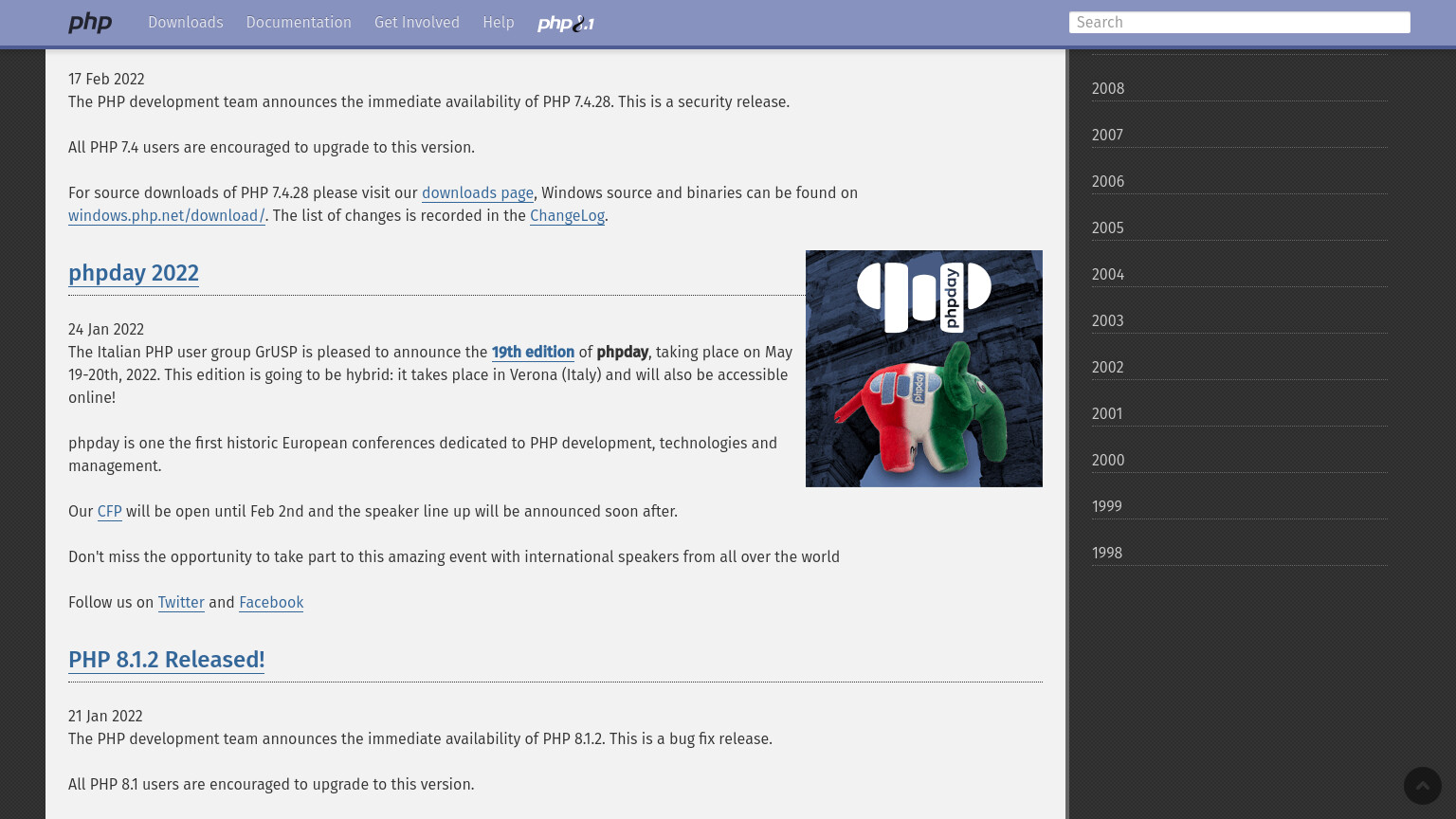Click the date text 21 Jan 2022
The height and width of the screenshot is (819, 1456).
105,717
